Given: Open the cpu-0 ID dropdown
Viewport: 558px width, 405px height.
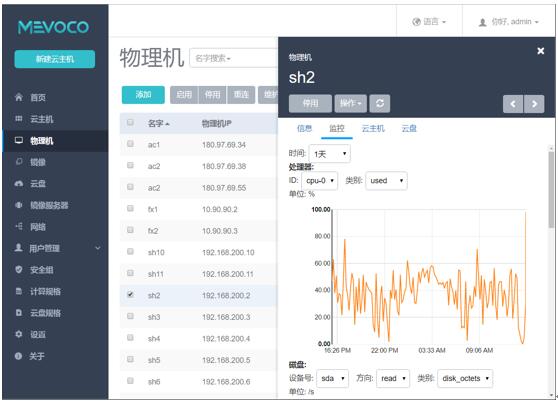Looking at the screenshot, I should pos(320,181).
